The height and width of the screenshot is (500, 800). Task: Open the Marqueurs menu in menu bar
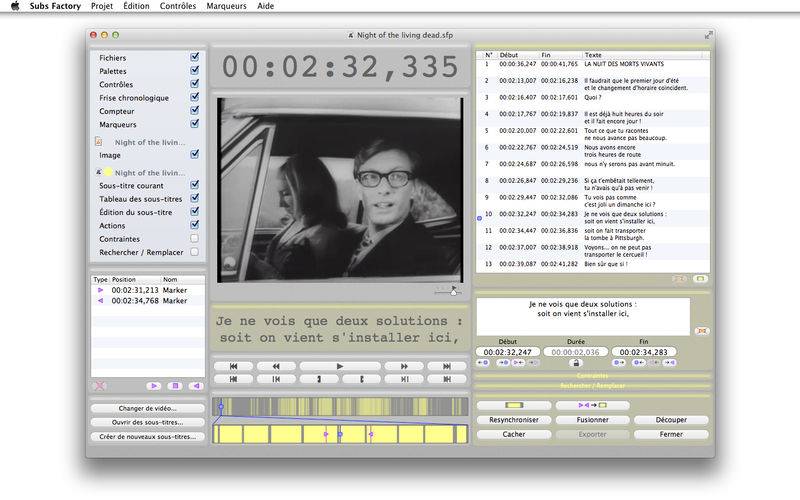coord(226,6)
